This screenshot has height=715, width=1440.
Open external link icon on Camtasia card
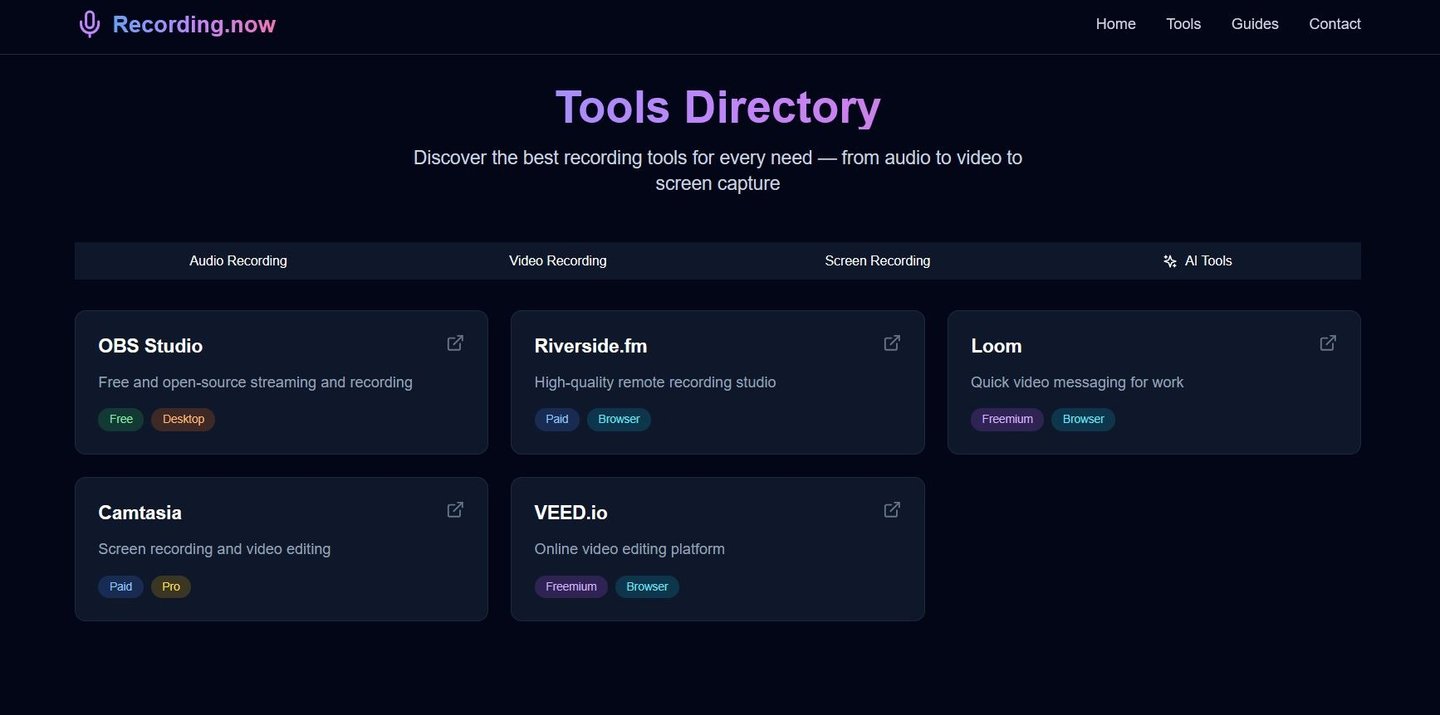[x=455, y=510]
